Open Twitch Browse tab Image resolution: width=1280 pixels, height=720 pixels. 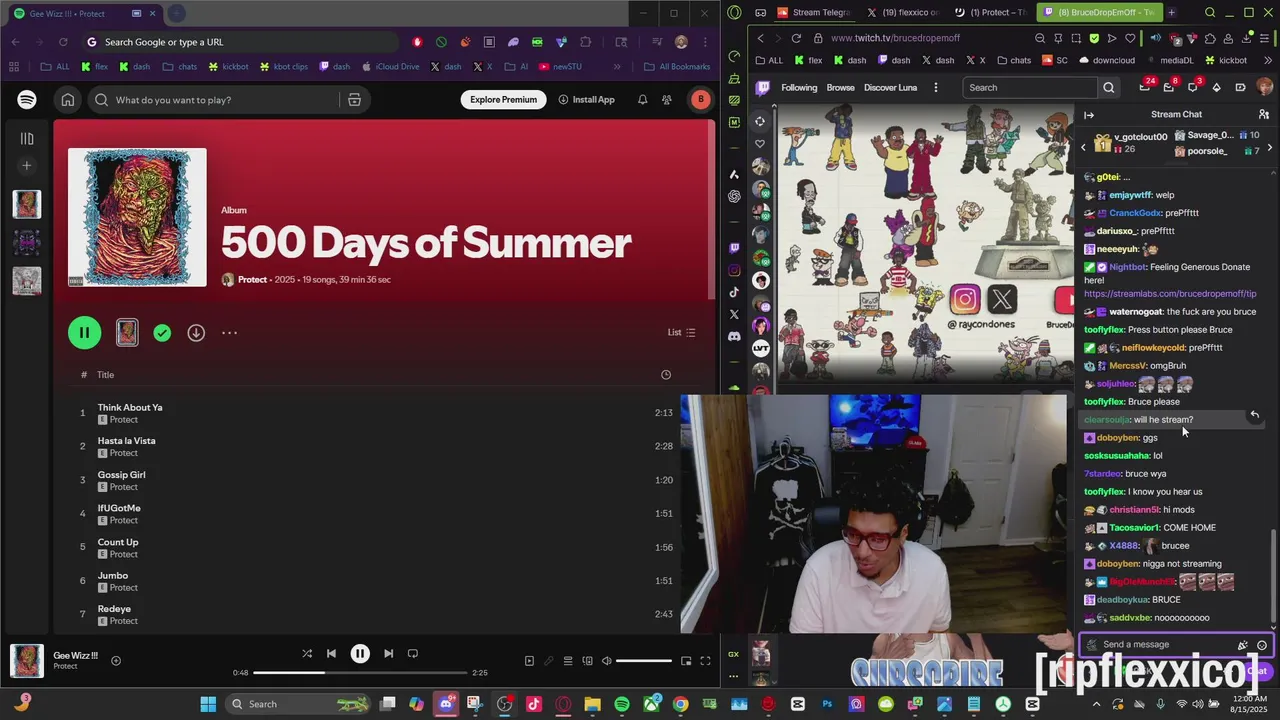pos(840,88)
